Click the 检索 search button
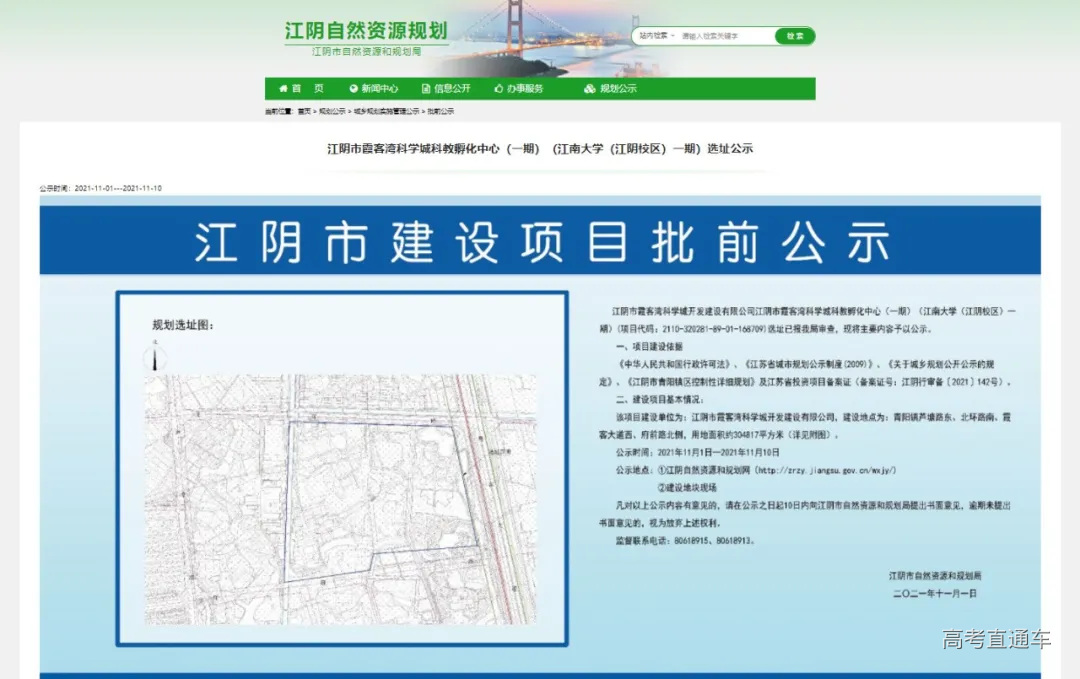 coord(795,35)
